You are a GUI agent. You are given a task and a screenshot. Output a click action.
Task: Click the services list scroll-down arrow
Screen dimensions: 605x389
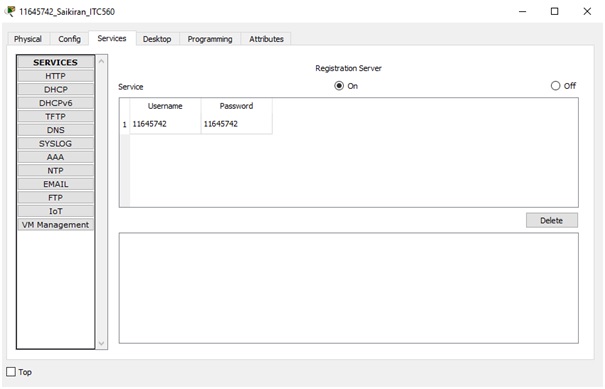[x=101, y=343]
